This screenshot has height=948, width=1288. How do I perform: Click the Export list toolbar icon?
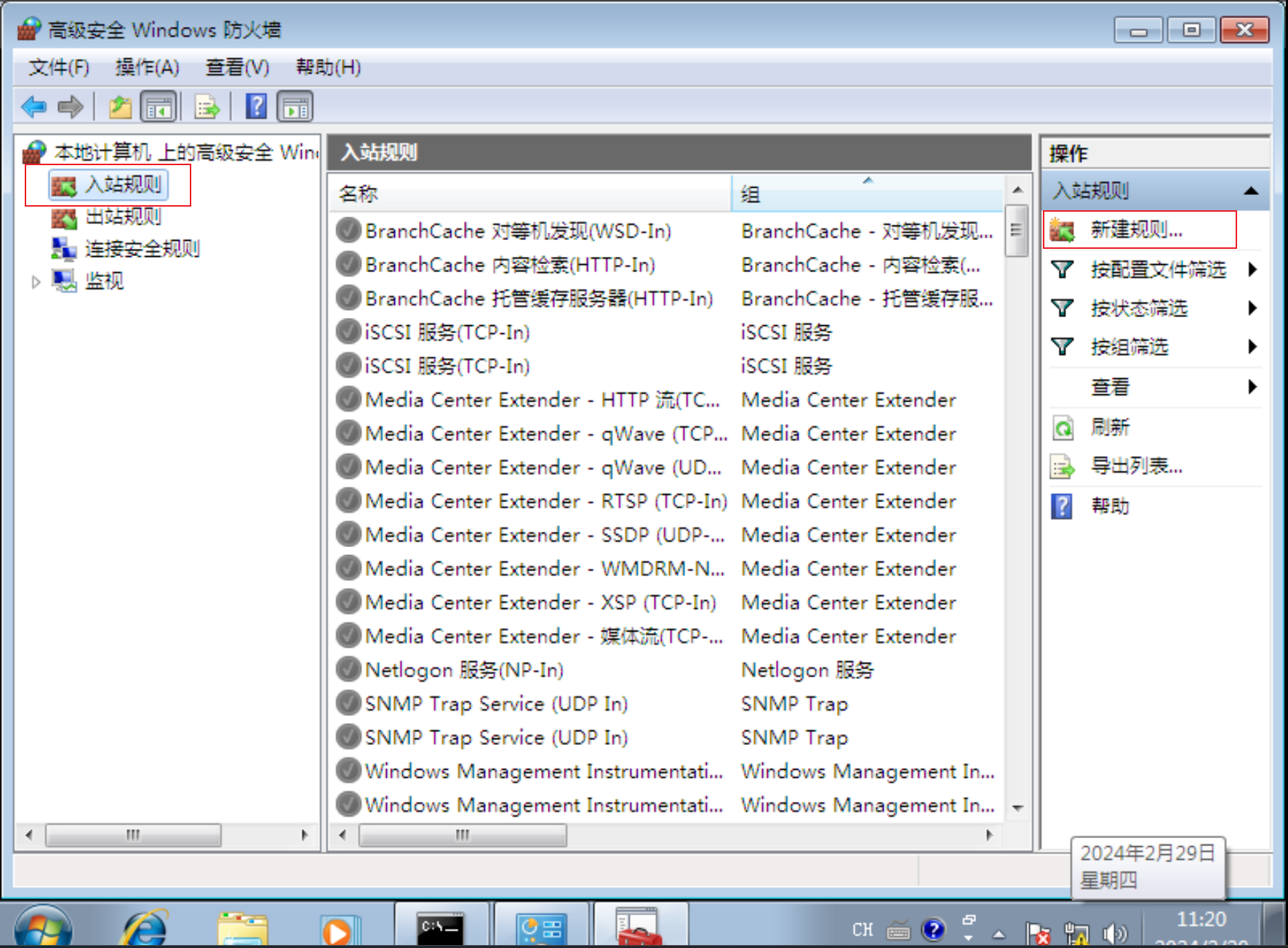click(207, 107)
